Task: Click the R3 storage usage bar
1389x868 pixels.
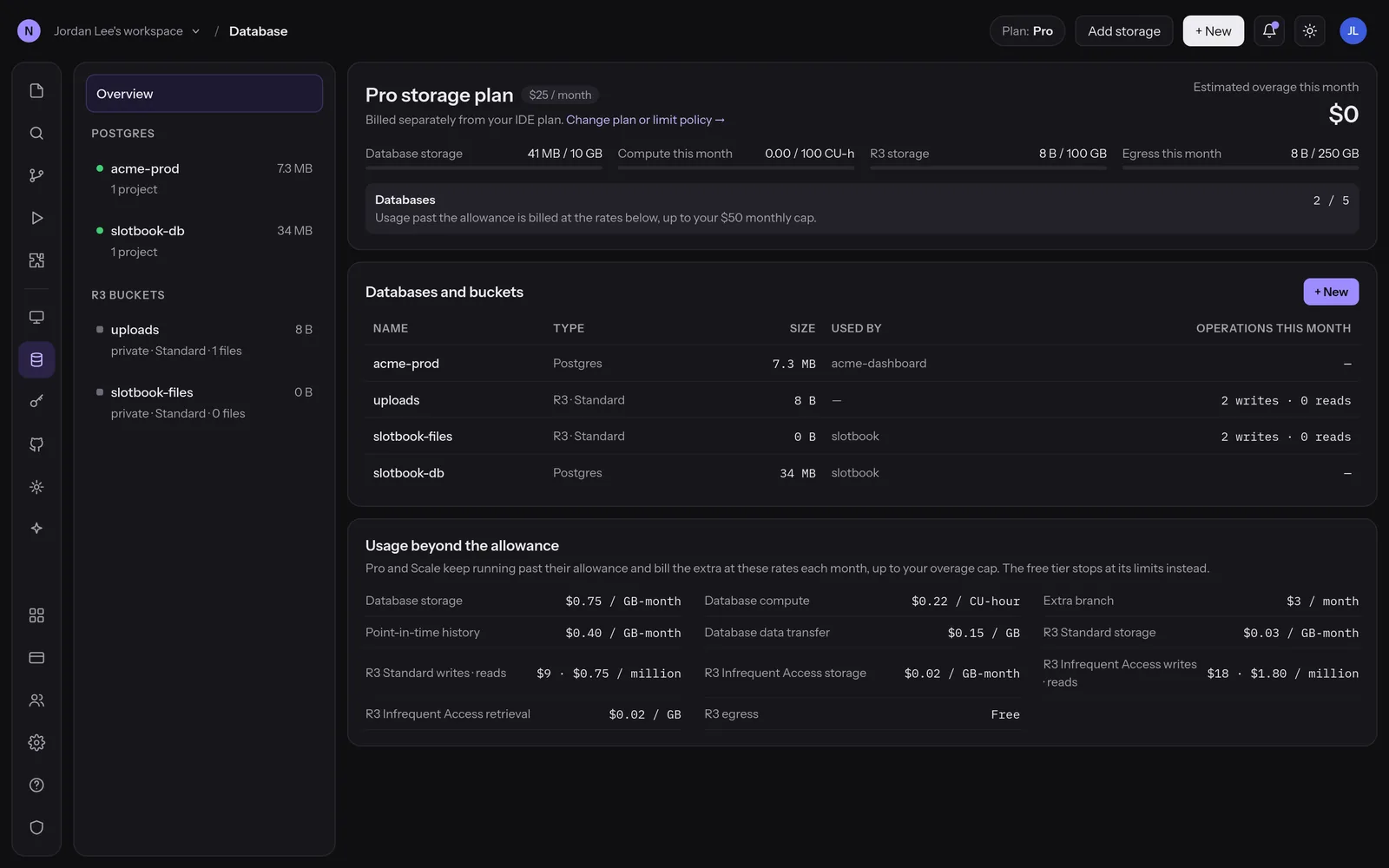Action: click(988, 168)
